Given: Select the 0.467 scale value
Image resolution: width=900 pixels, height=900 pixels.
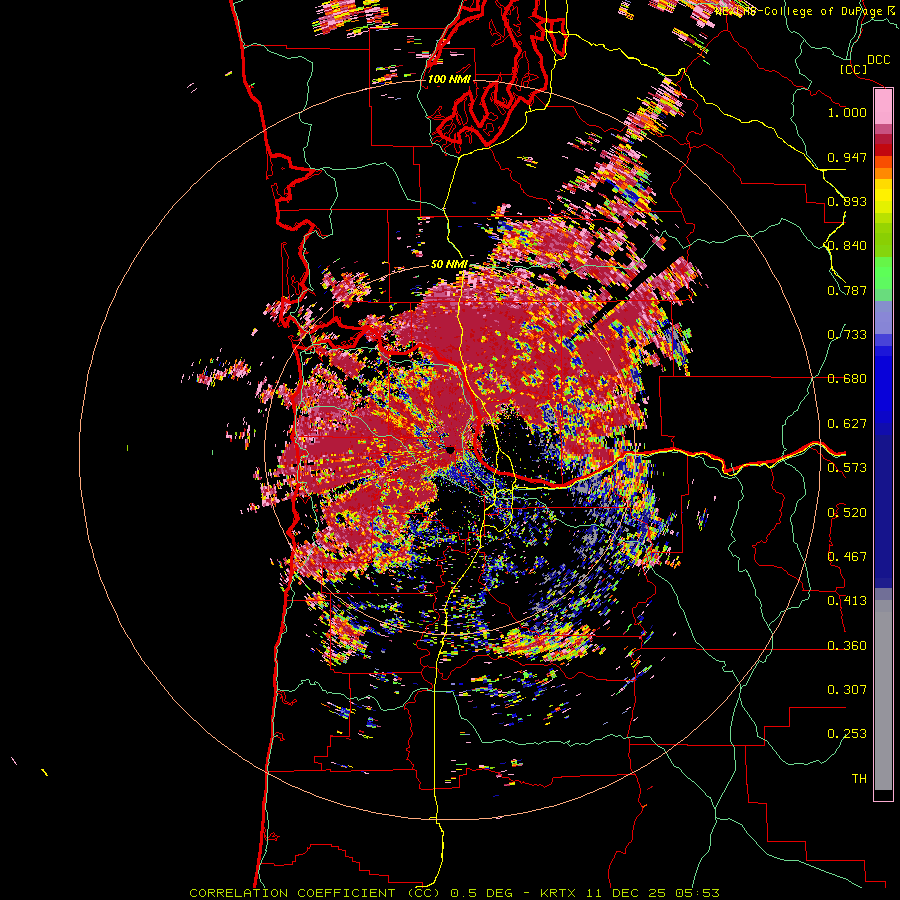Looking at the screenshot, I should coord(847,557).
